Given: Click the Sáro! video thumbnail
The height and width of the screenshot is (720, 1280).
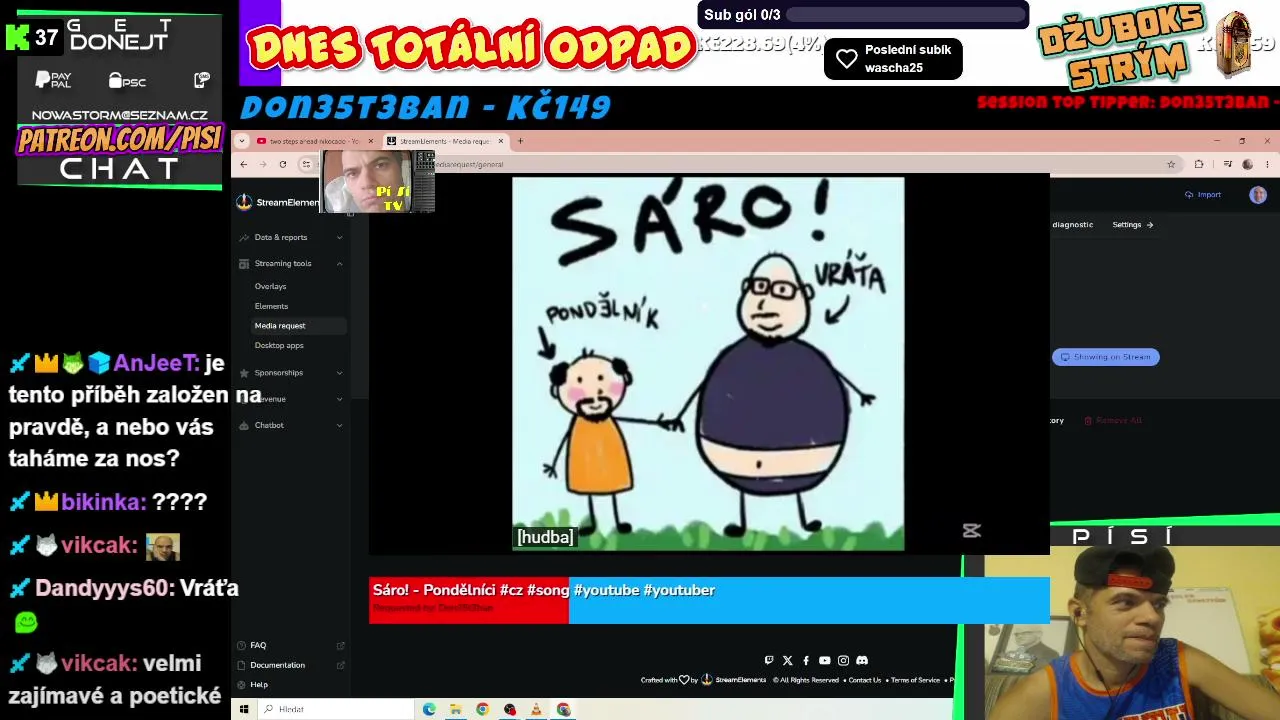Looking at the screenshot, I should click(708, 364).
